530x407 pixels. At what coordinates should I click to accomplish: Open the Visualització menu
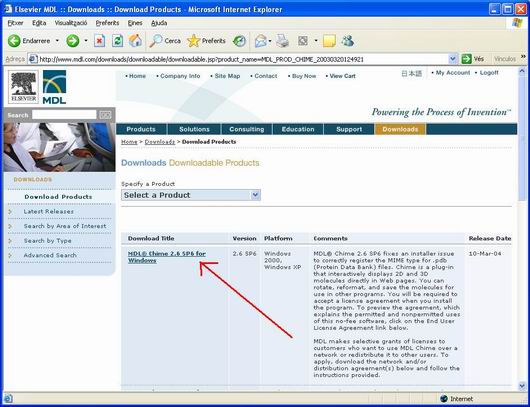point(71,23)
